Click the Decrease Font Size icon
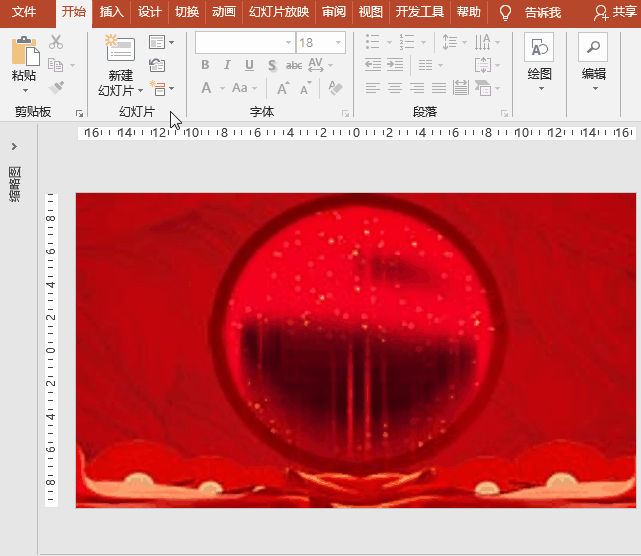641x556 pixels. pos(305,88)
